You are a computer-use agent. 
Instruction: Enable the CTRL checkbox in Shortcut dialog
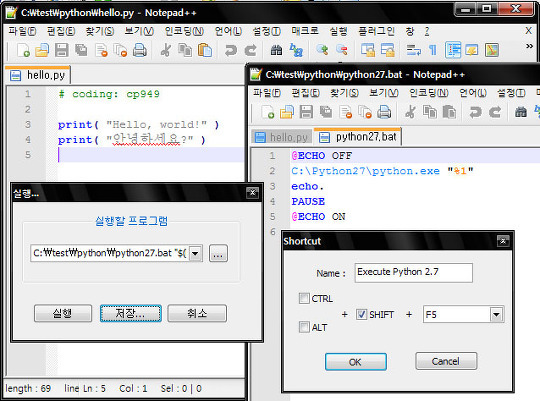(x=304, y=298)
